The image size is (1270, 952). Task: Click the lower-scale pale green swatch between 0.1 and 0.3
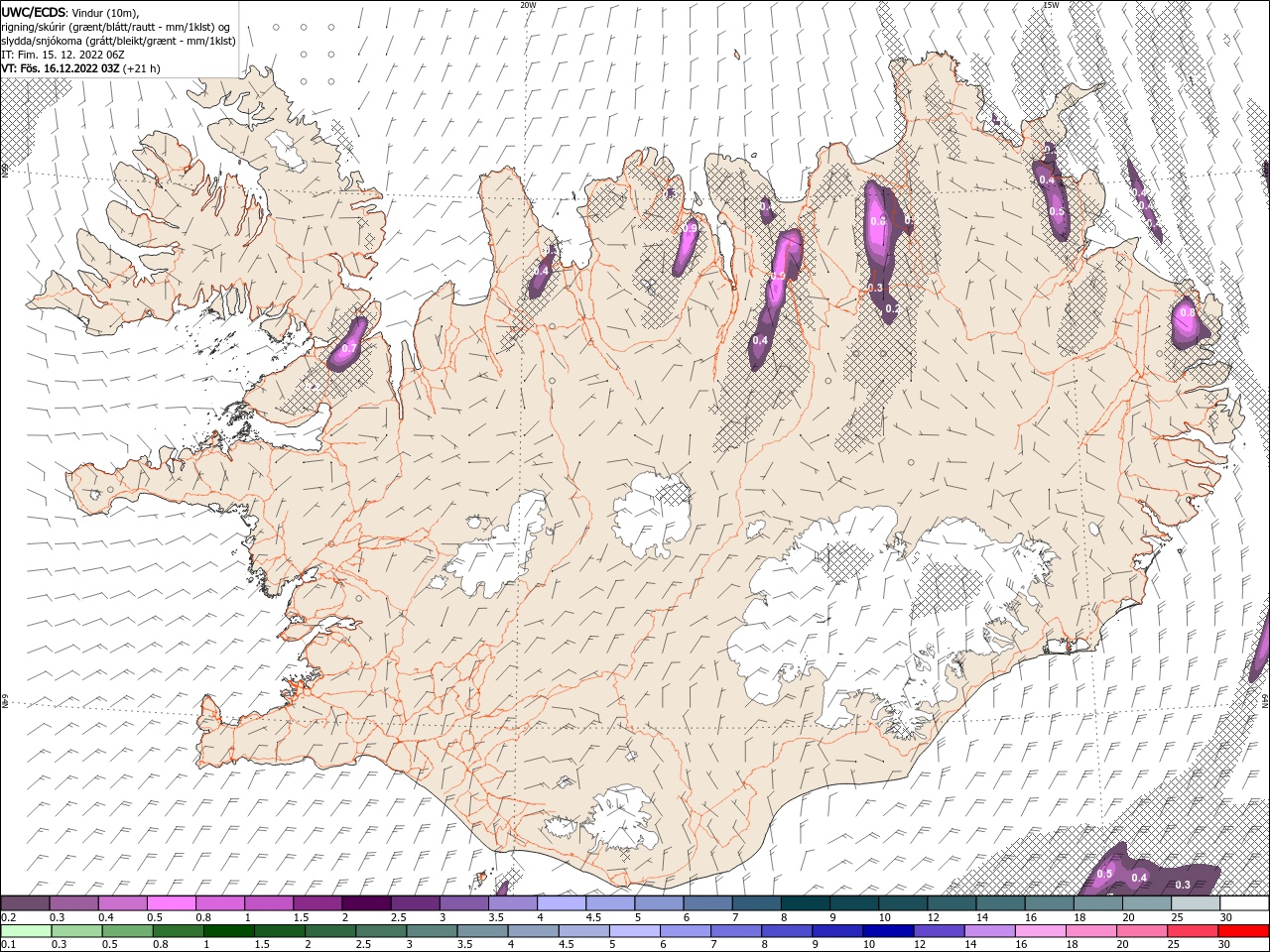[26, 931]
